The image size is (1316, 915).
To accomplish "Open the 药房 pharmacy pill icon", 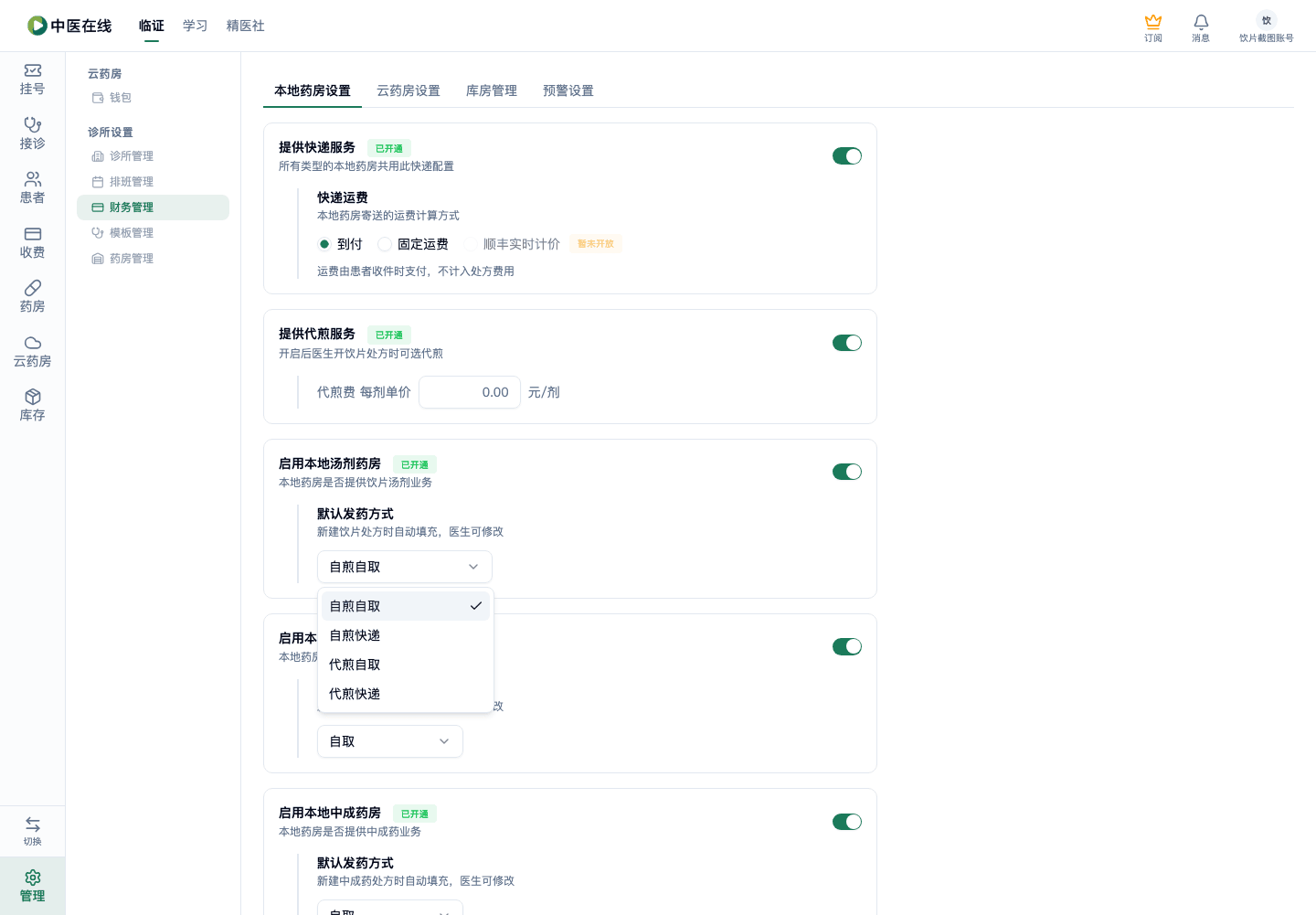I will (33, 288).
